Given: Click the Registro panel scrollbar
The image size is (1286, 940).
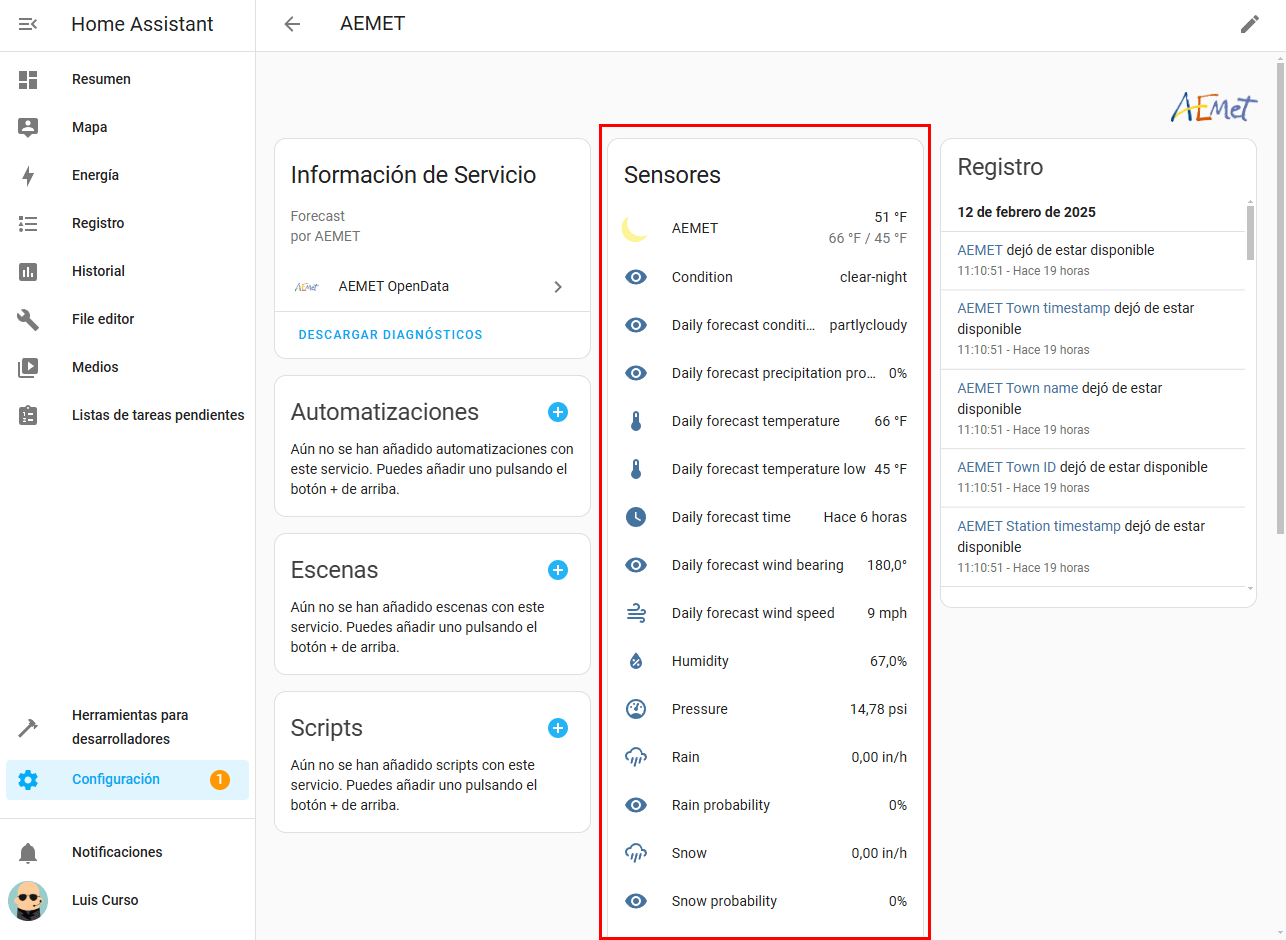Looking at the screenshot, I should pos(1250,231).
